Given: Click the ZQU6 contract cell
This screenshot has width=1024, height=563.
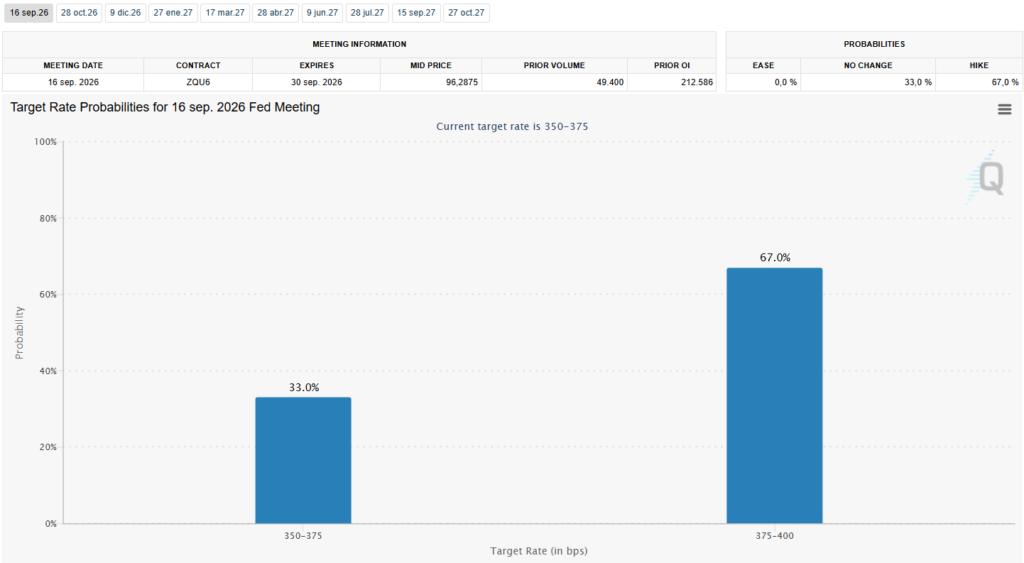Looking at the screenshot, I should [198, 82].
